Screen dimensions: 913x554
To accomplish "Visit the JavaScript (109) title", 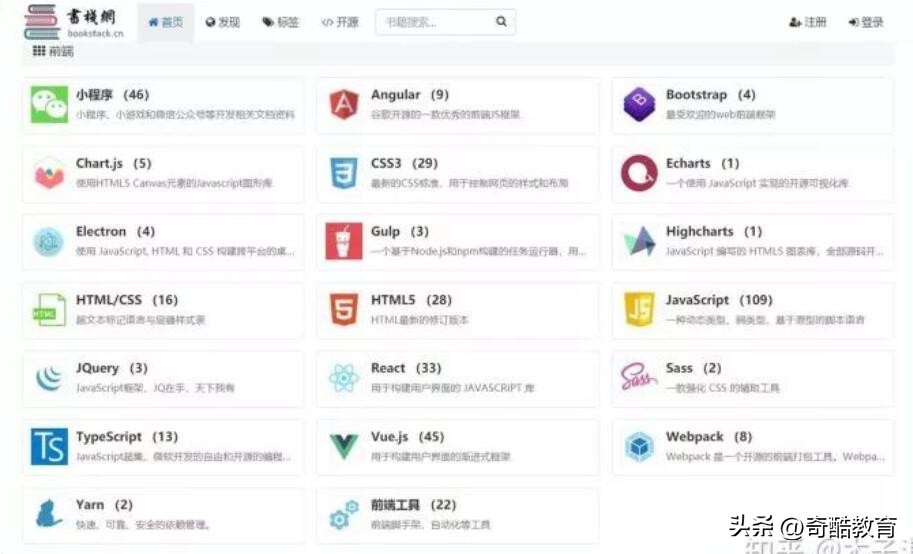I will pos(719,299).
